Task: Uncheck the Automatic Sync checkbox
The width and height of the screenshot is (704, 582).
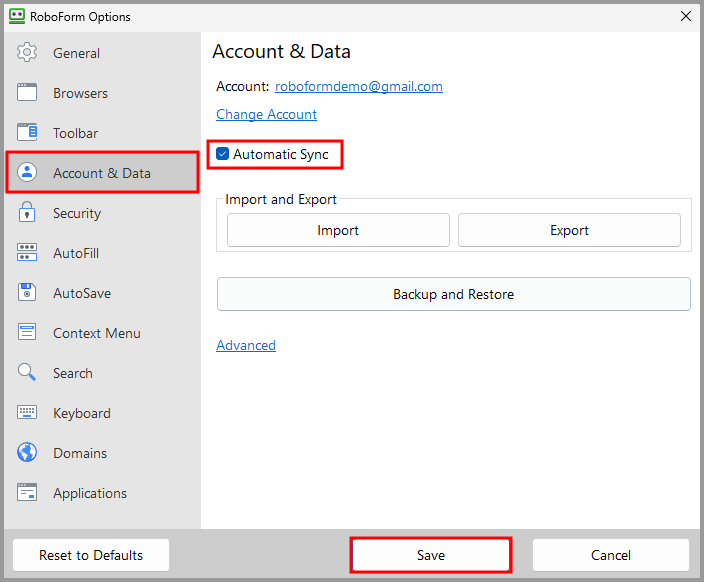Action: (x=222, y=154)
